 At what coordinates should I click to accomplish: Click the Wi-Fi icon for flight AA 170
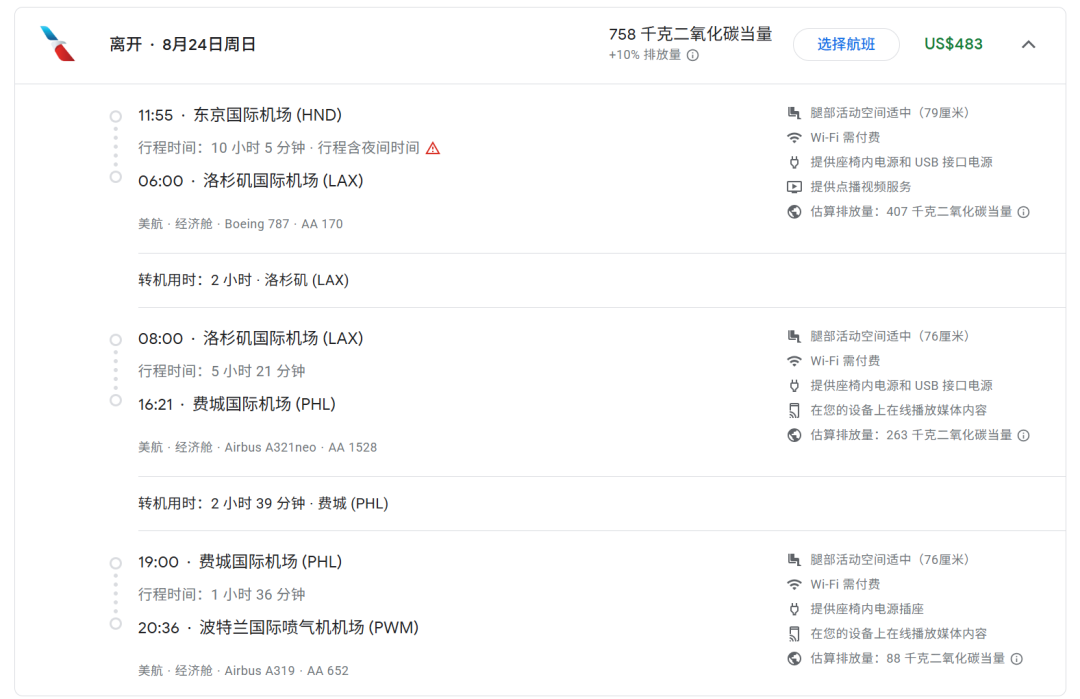pos(795,138)
